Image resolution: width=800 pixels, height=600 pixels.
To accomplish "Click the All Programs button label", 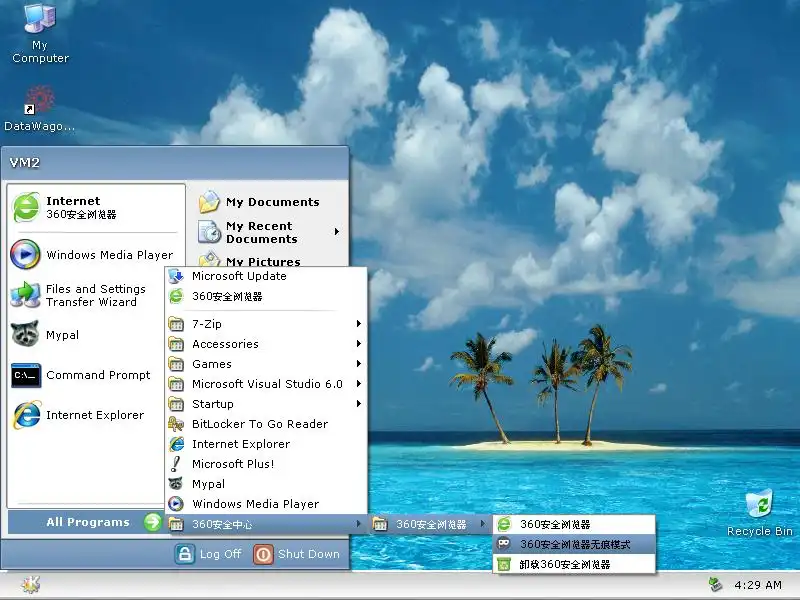I will pos(88,522).
